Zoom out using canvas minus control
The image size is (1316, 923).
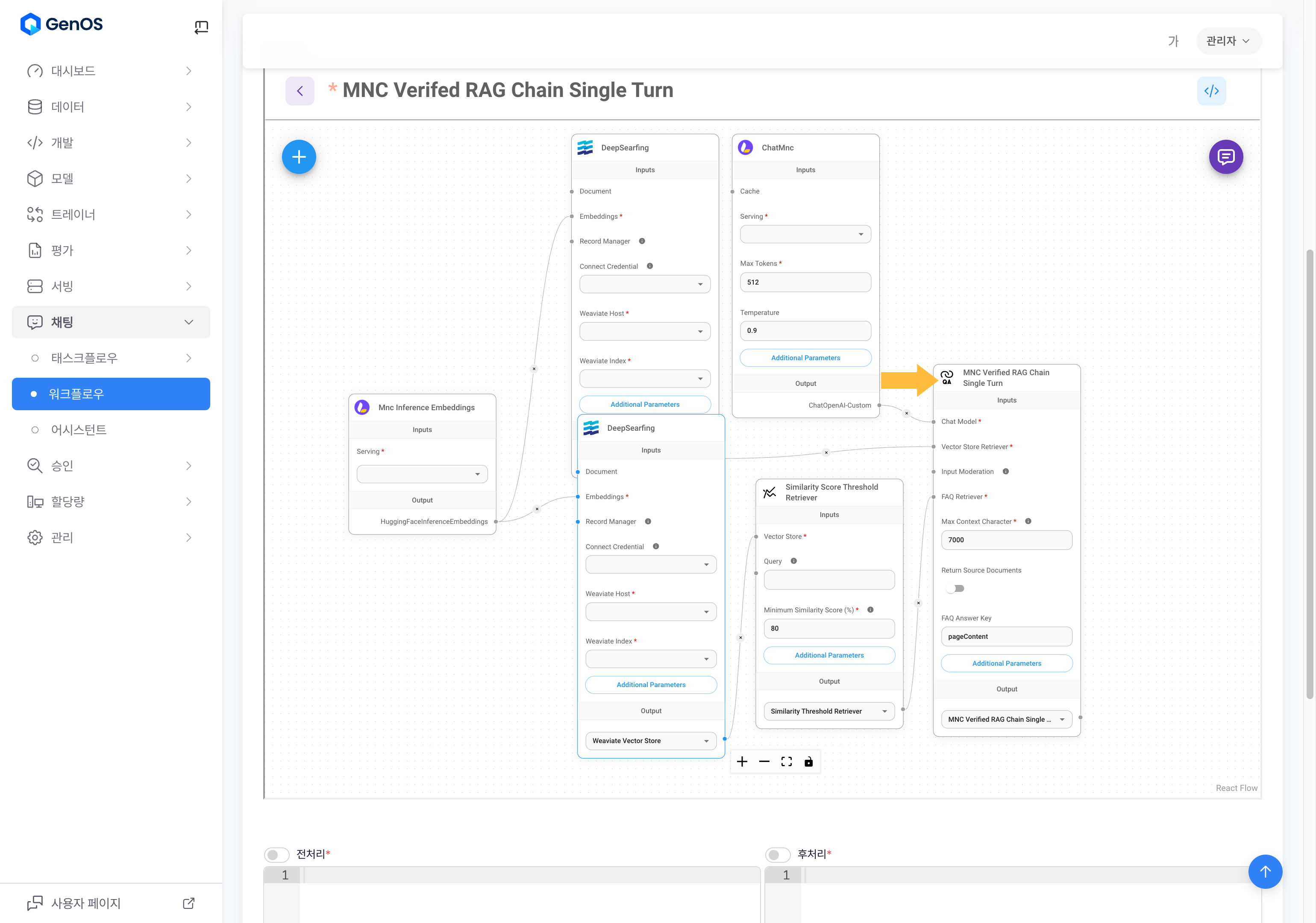tap(764, 761)
